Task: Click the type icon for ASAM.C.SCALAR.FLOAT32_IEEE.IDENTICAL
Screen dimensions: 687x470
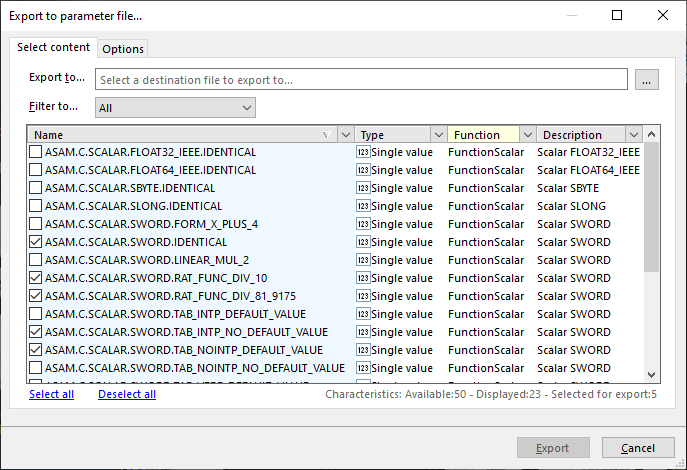Action: [363, 152]
